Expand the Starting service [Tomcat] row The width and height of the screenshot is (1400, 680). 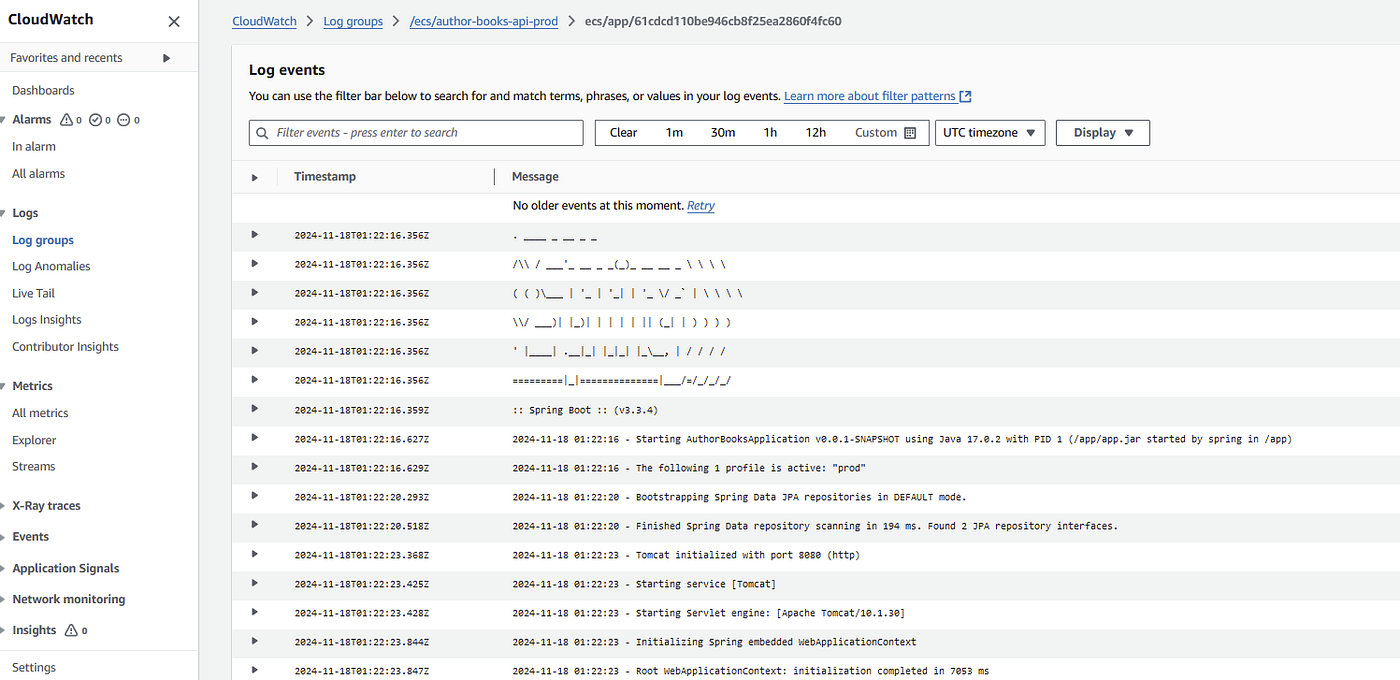(255, 582)
